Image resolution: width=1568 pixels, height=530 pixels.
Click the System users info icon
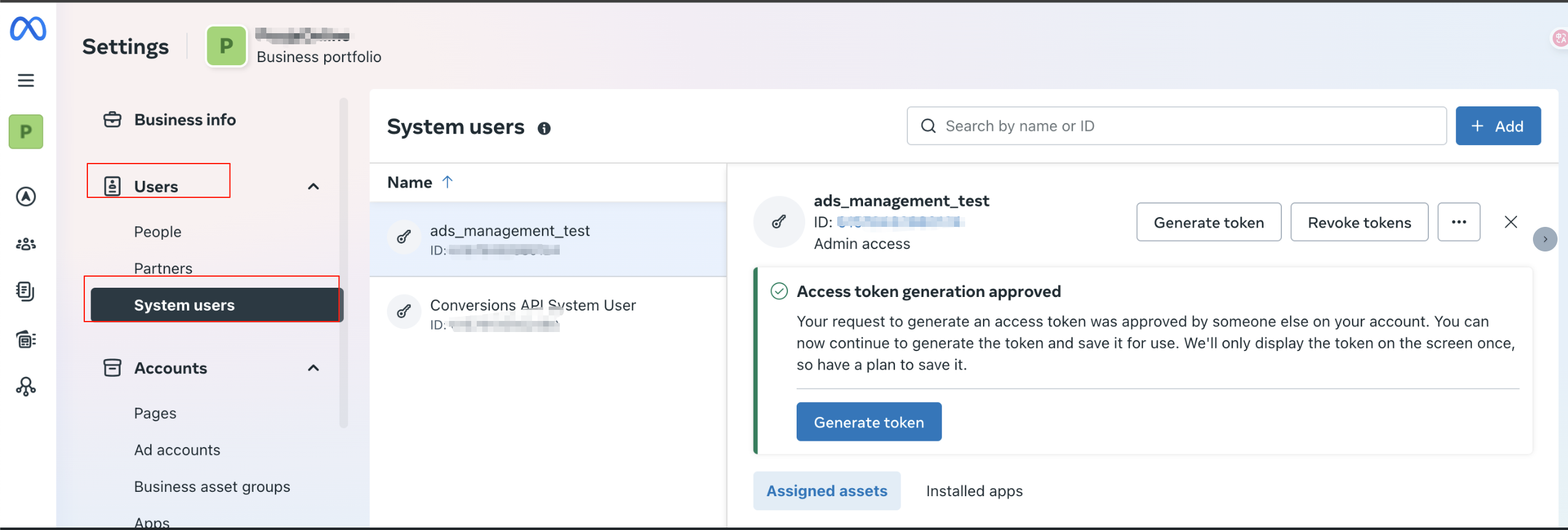click(544, 129)
